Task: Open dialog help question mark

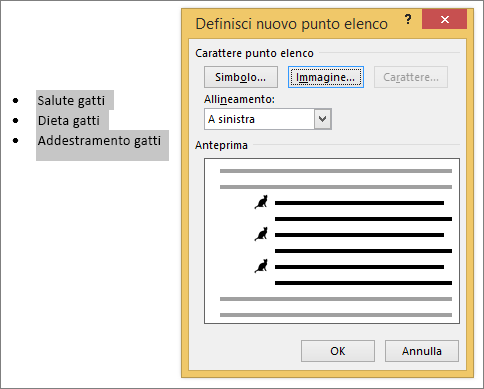Action: (x=408, y=19)
